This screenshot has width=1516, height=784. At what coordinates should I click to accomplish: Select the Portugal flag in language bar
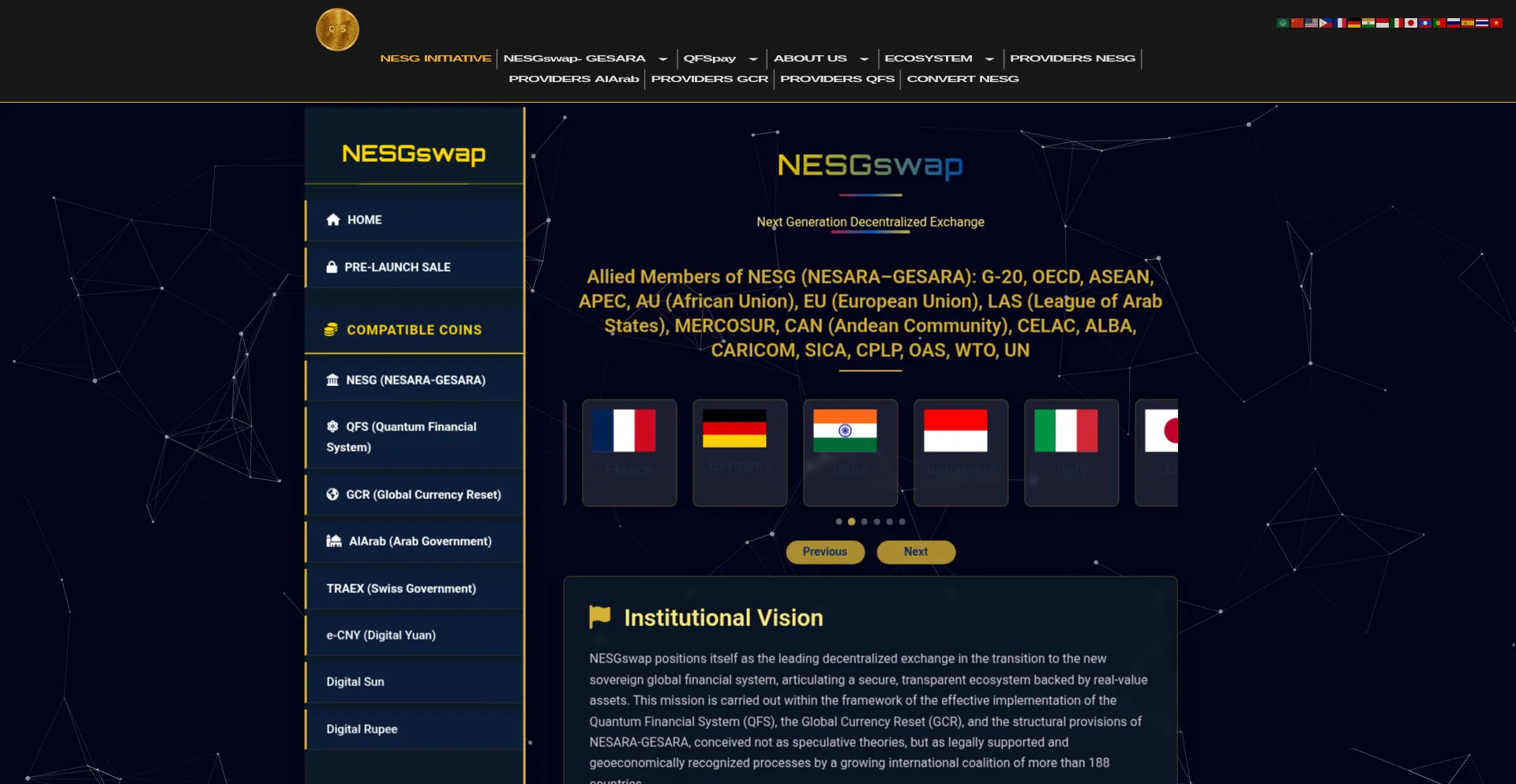pyautogui.click(x=1439, y=23)
